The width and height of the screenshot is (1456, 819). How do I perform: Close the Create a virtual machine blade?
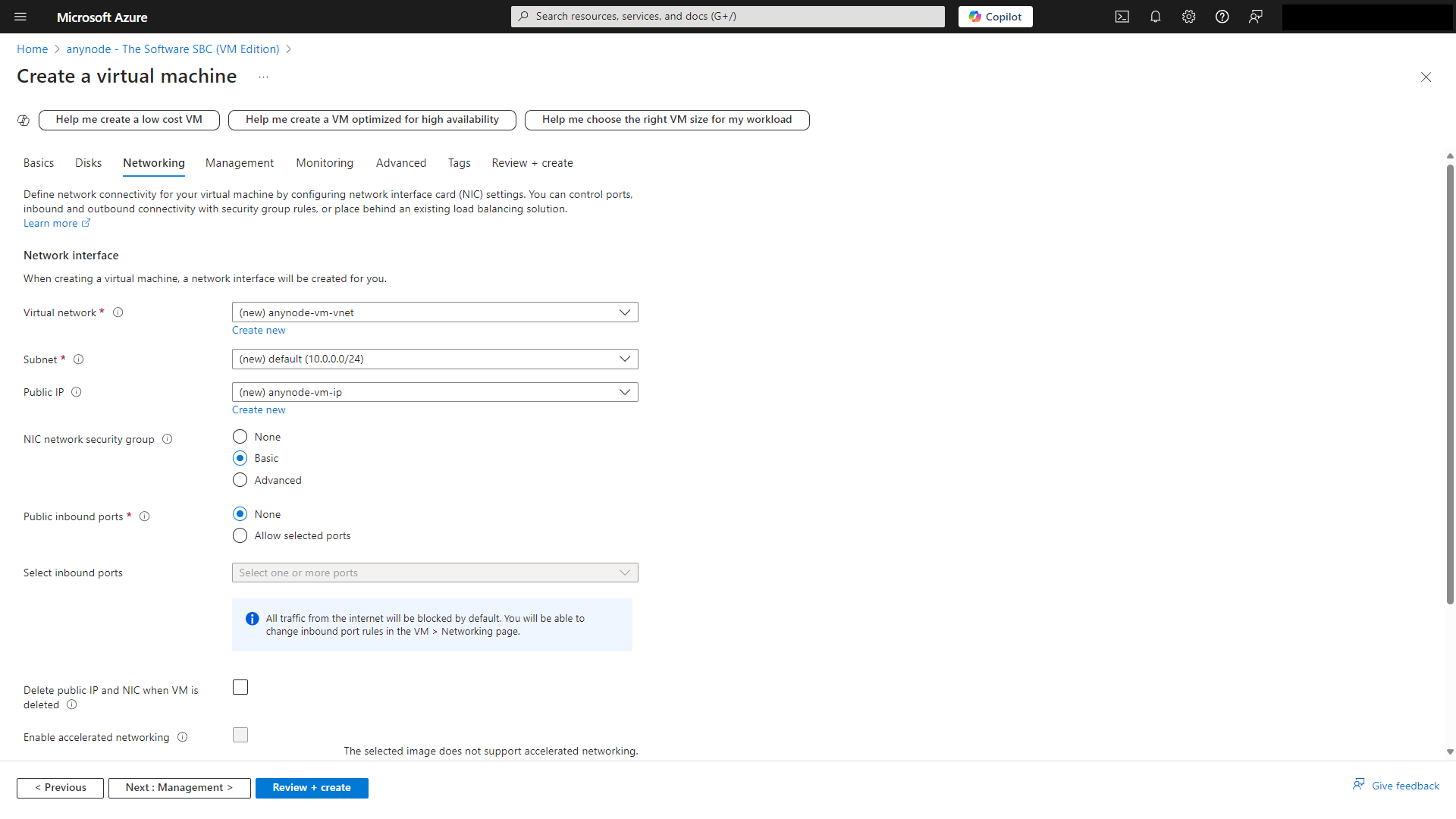coord(1426,77)
